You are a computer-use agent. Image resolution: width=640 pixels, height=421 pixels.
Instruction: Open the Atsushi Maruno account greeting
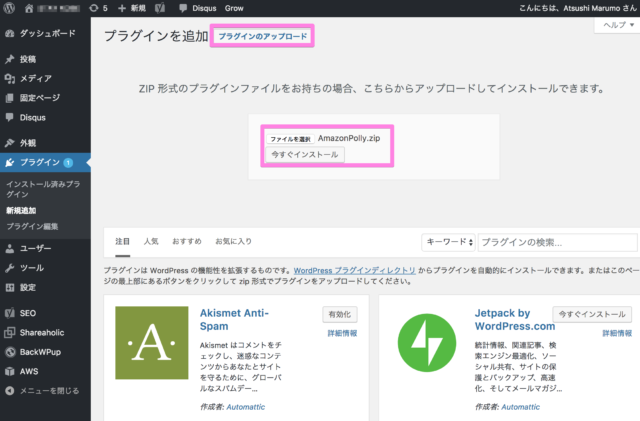click(x=578, y=8)
